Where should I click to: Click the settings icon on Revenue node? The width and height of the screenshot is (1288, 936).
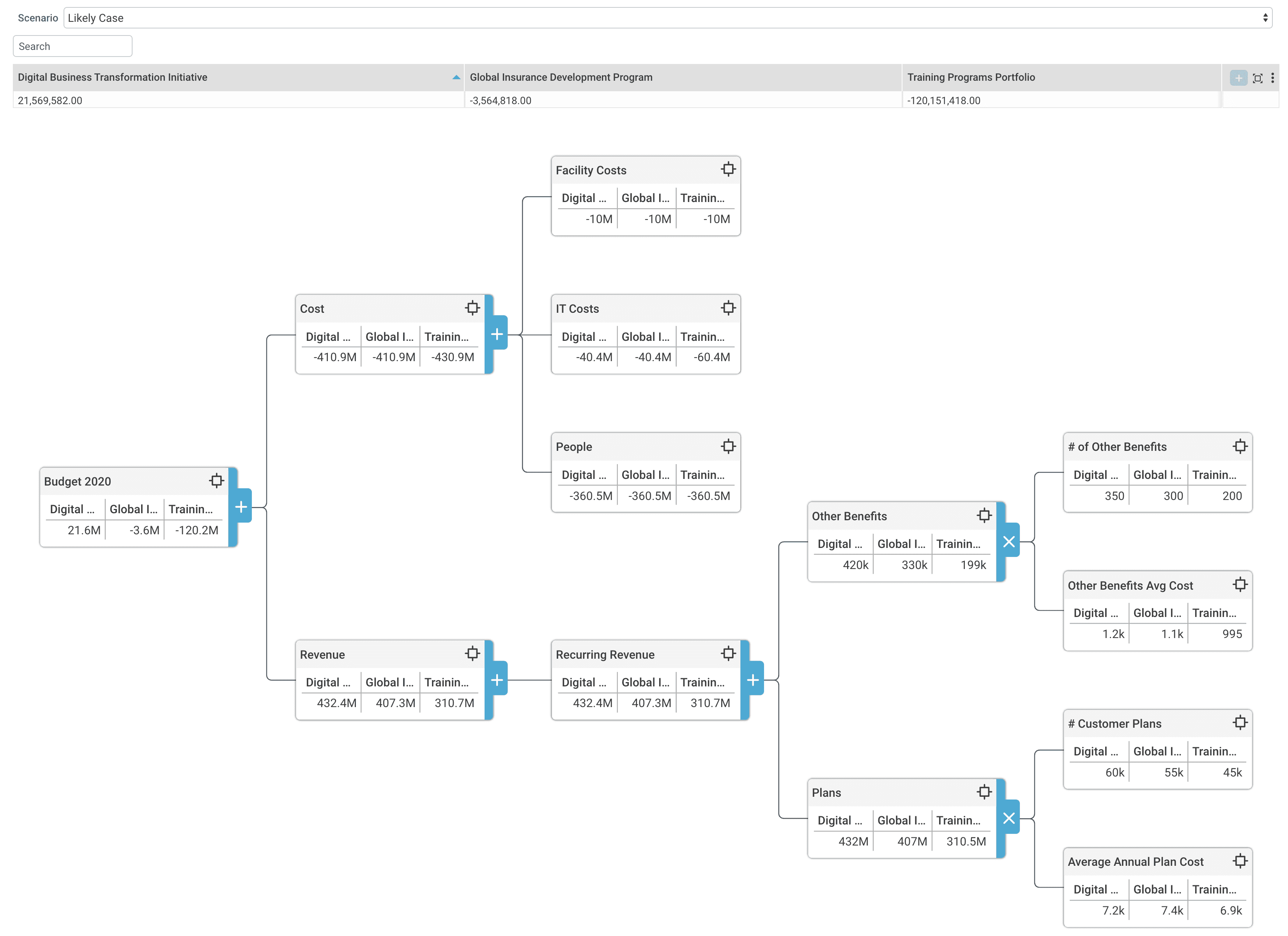coord(468,655)
